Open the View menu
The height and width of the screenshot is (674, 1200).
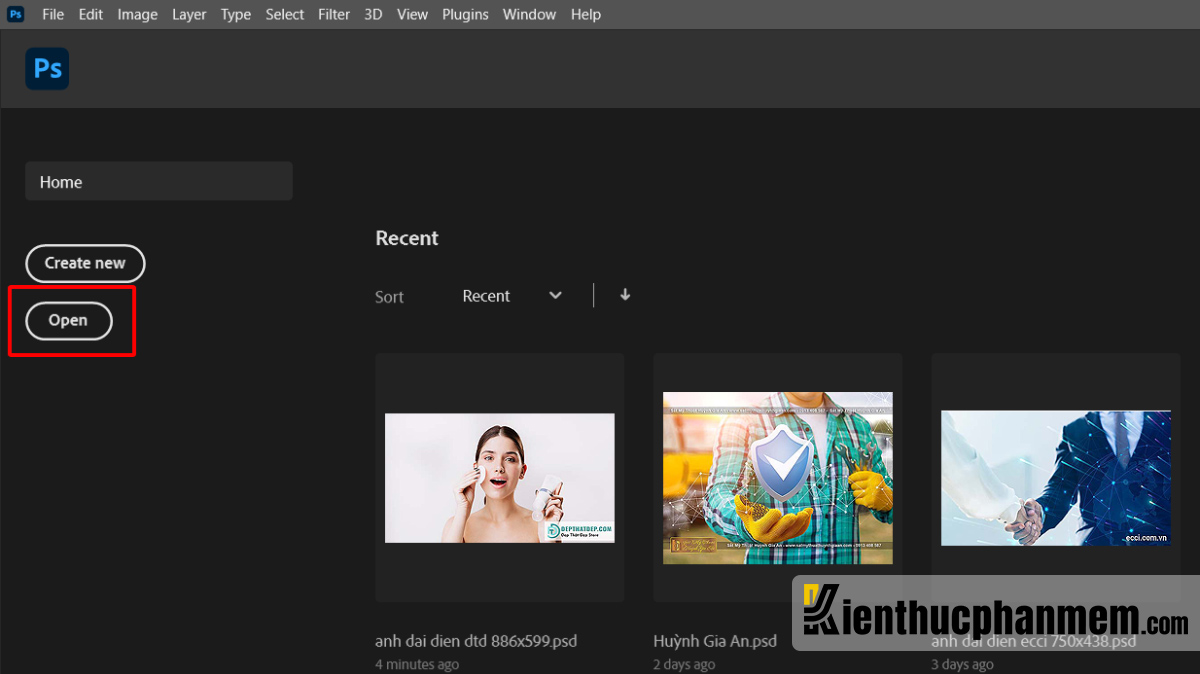(x=412, y=14)
